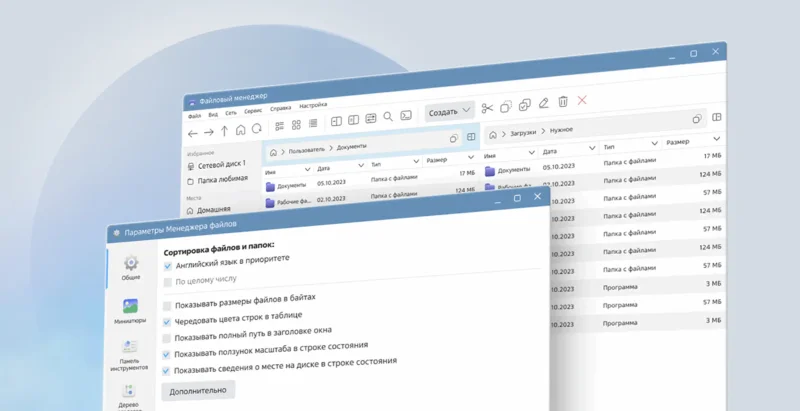Open the terminal icon in toolbar
The image size is (800, 411).
(x=406, y=116)
